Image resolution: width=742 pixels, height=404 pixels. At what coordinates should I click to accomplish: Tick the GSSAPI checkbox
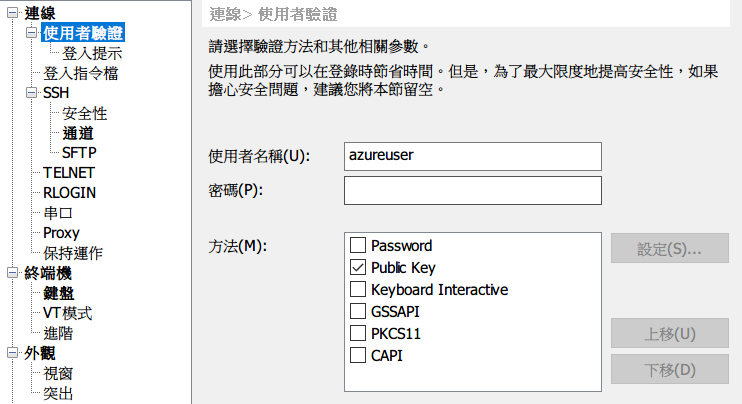click(x=358, y=312)
